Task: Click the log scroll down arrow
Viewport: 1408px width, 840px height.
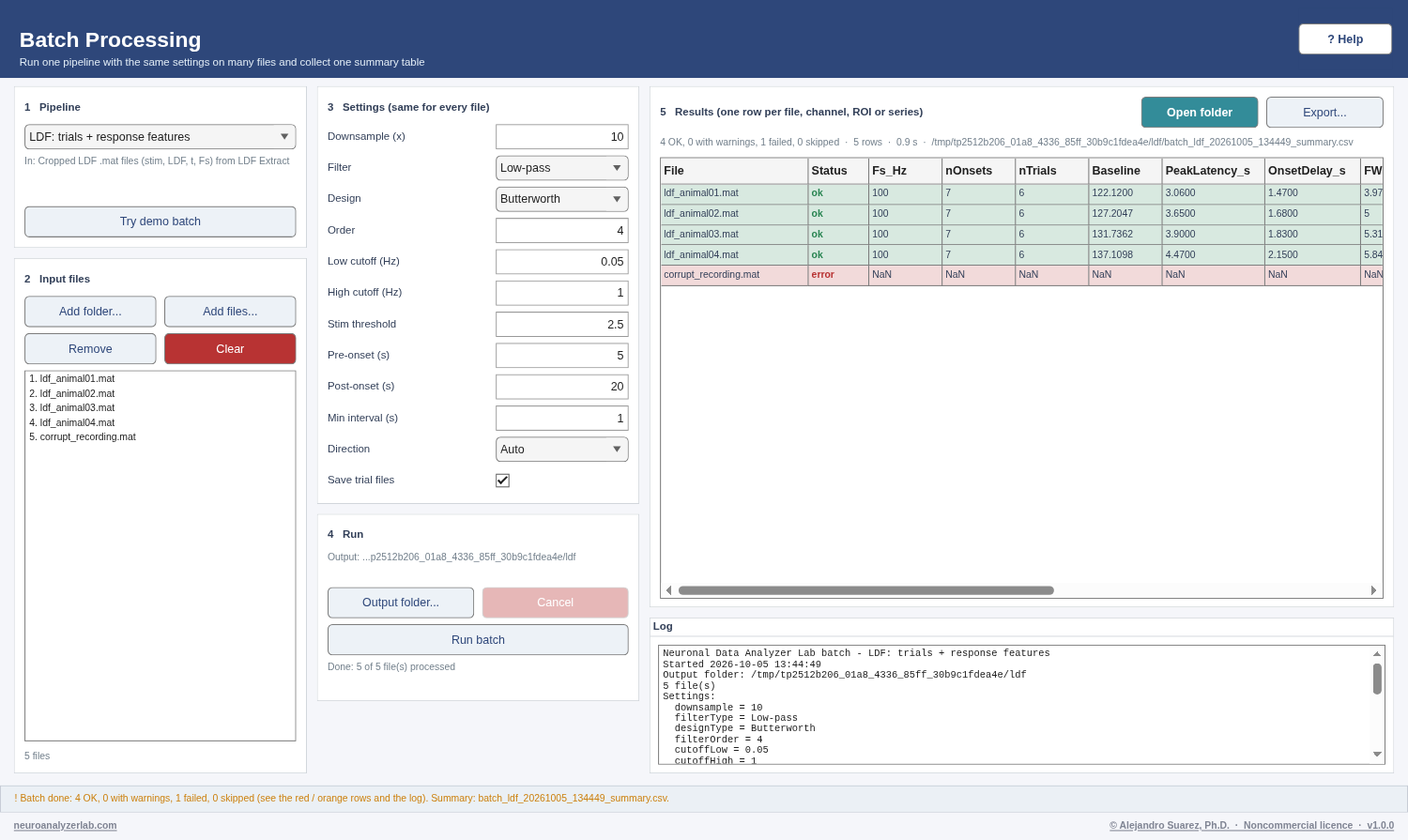Action: click(1377, 755)
